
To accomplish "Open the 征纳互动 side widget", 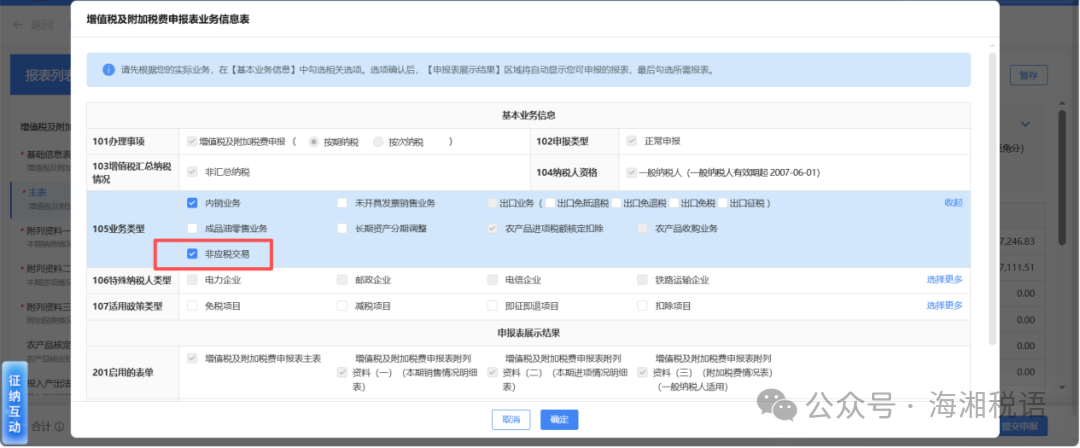I will [14, 403].
